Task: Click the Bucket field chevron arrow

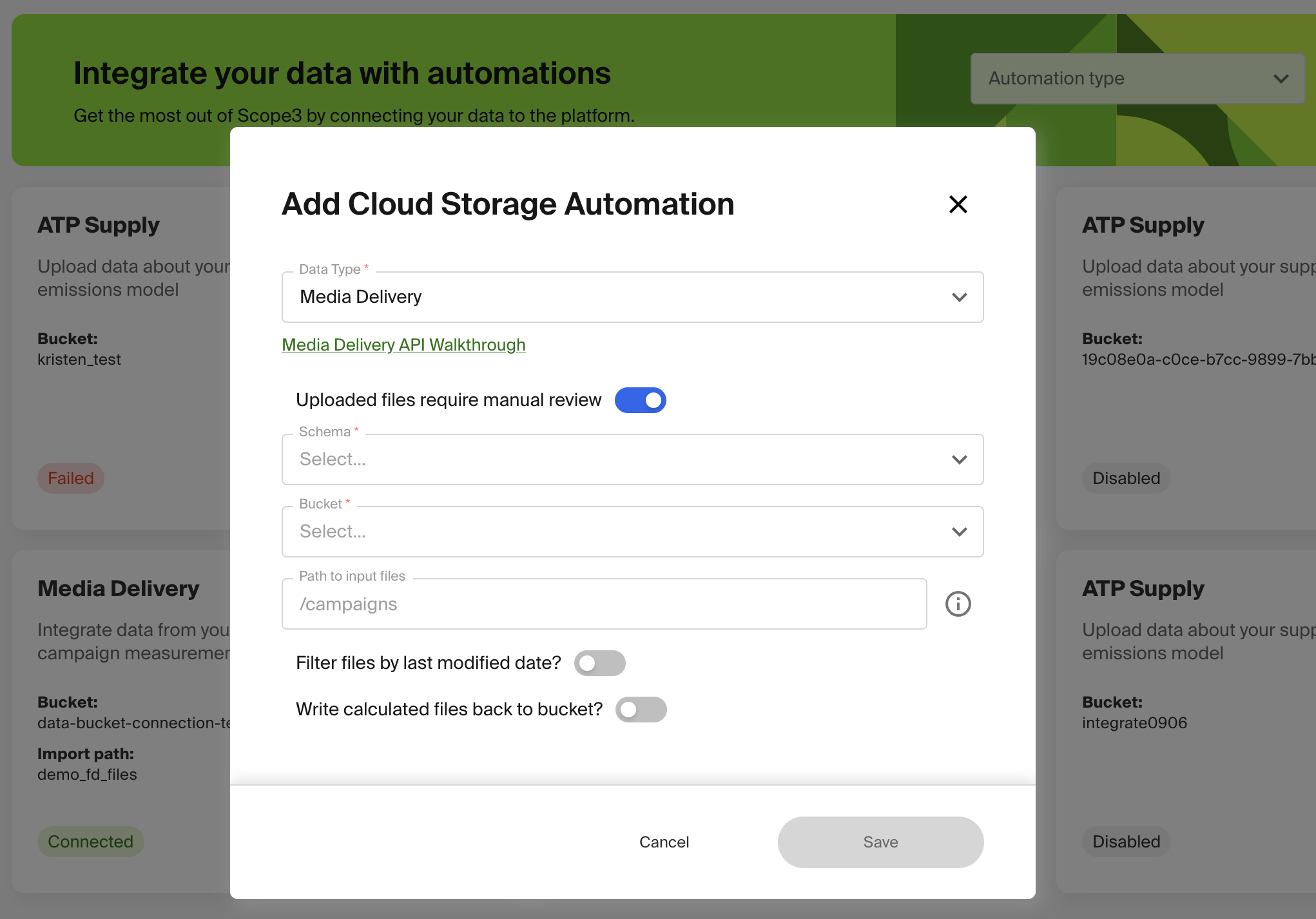Action: (x=959, y=532)
